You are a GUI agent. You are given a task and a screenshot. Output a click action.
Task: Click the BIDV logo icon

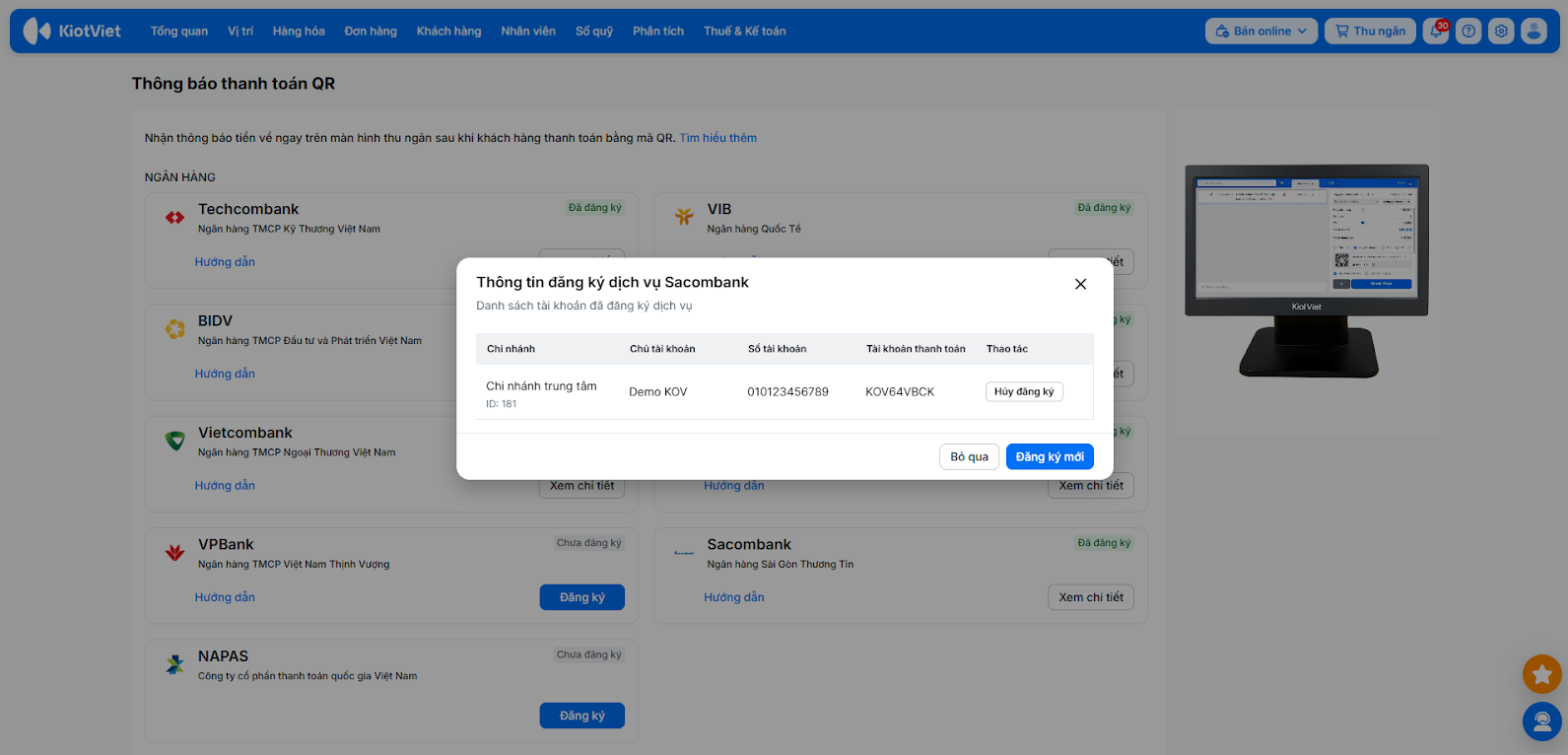click(x=174, y=329)
